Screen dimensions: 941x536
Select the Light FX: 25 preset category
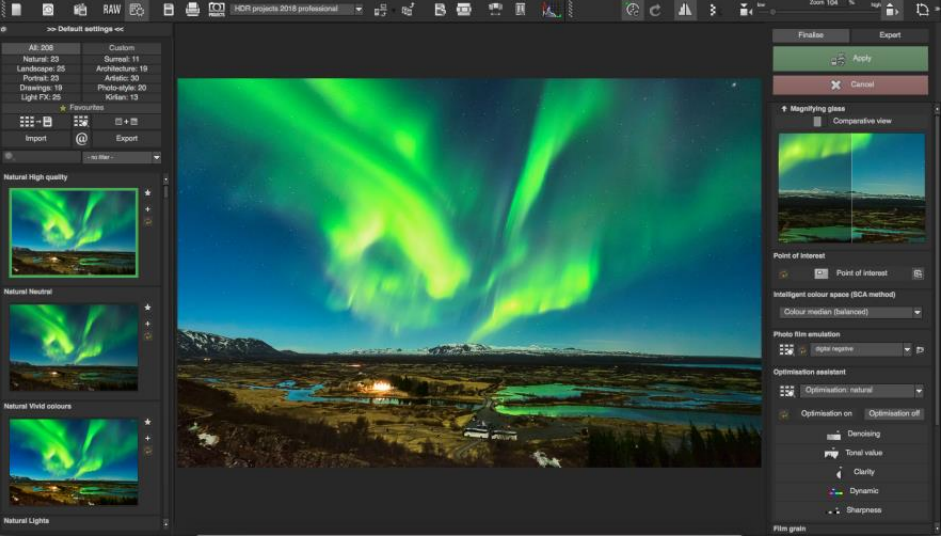(x=41, y=97)
